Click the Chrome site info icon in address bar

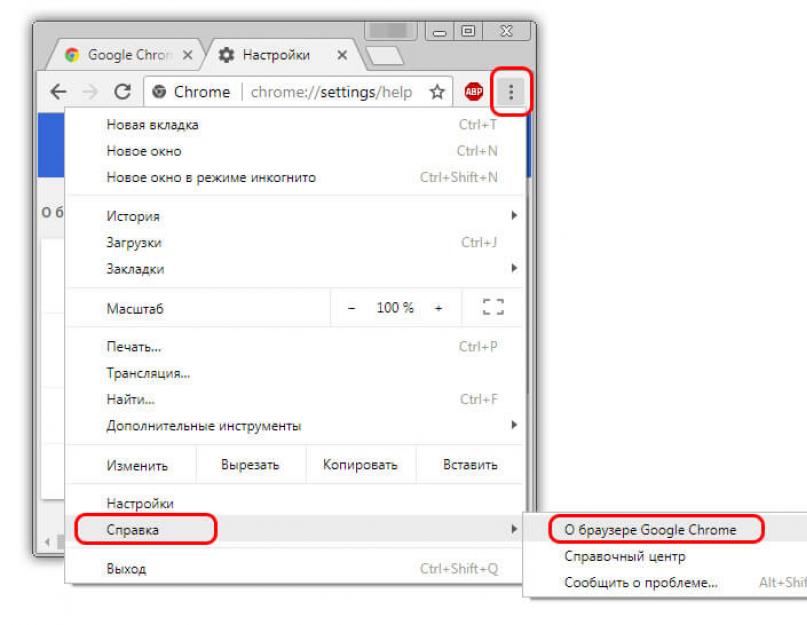click(159, 92)
